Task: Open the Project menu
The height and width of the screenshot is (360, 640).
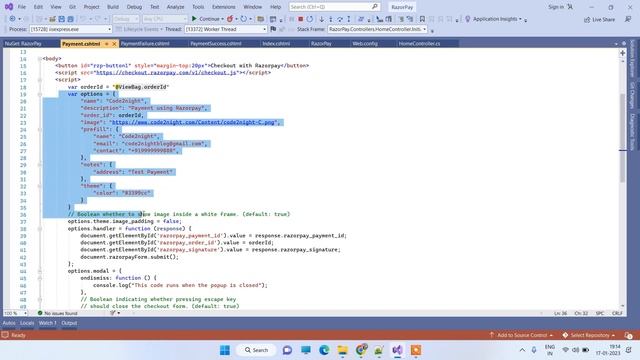Action: point(91,7)
